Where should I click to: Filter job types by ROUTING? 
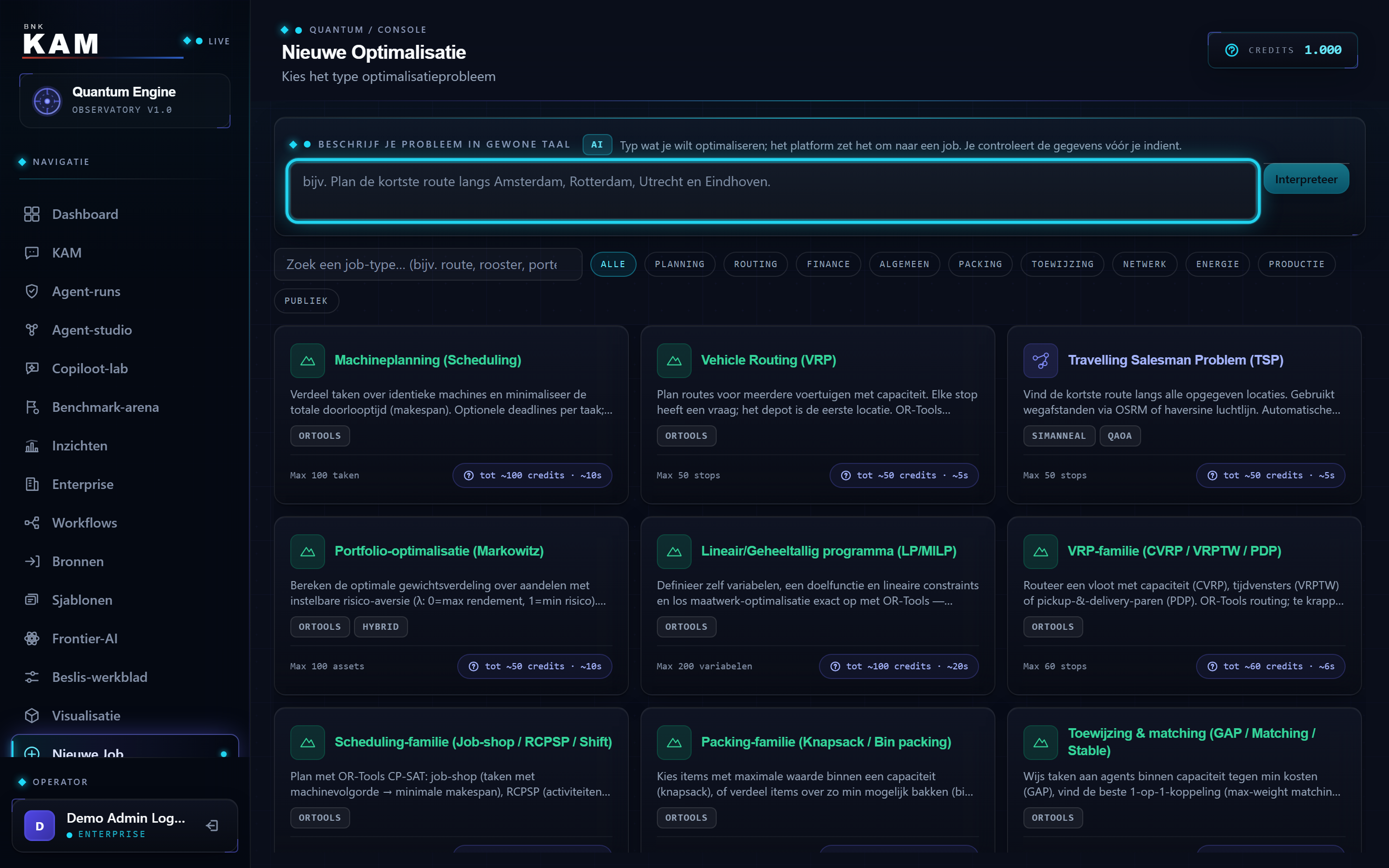point(755,264)
